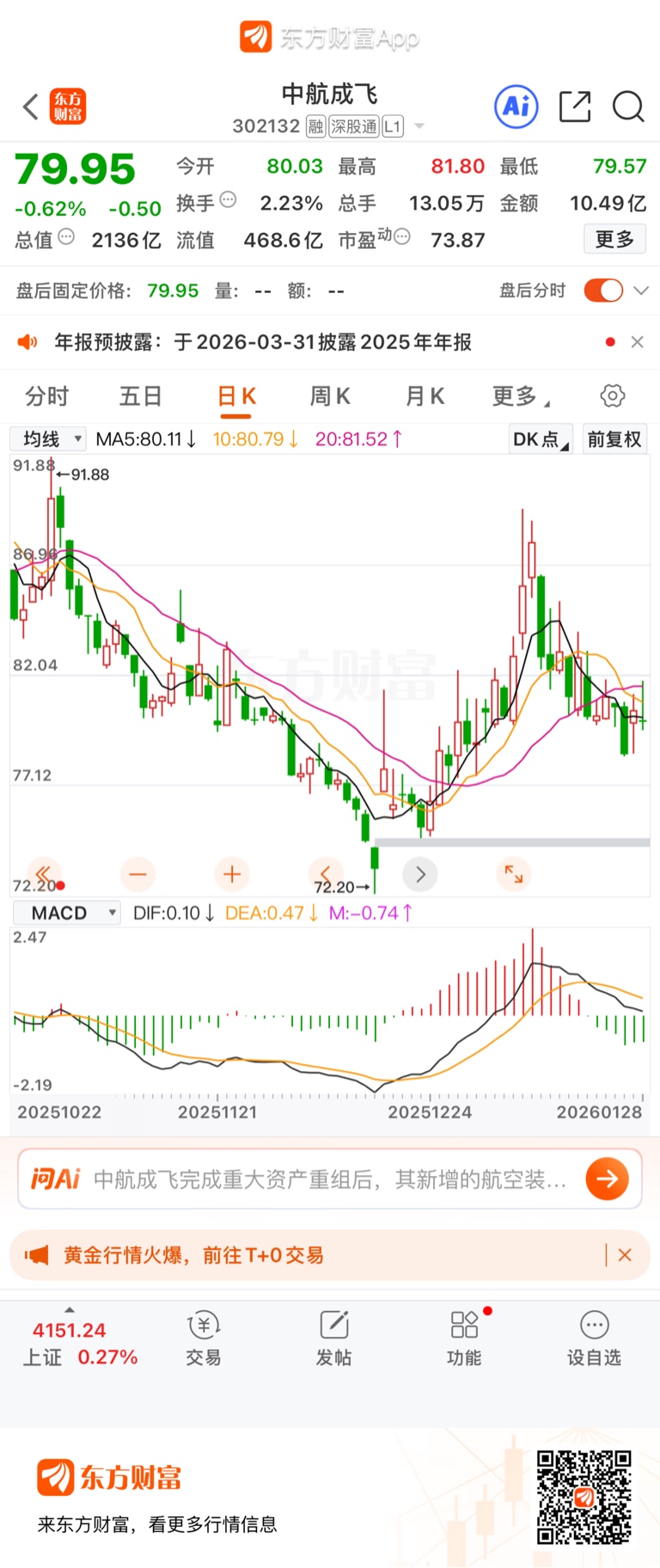Tap the 东方财富App header logo
Image resolution: width=660 pixels, height=1568 pixels.
point(329,38)
